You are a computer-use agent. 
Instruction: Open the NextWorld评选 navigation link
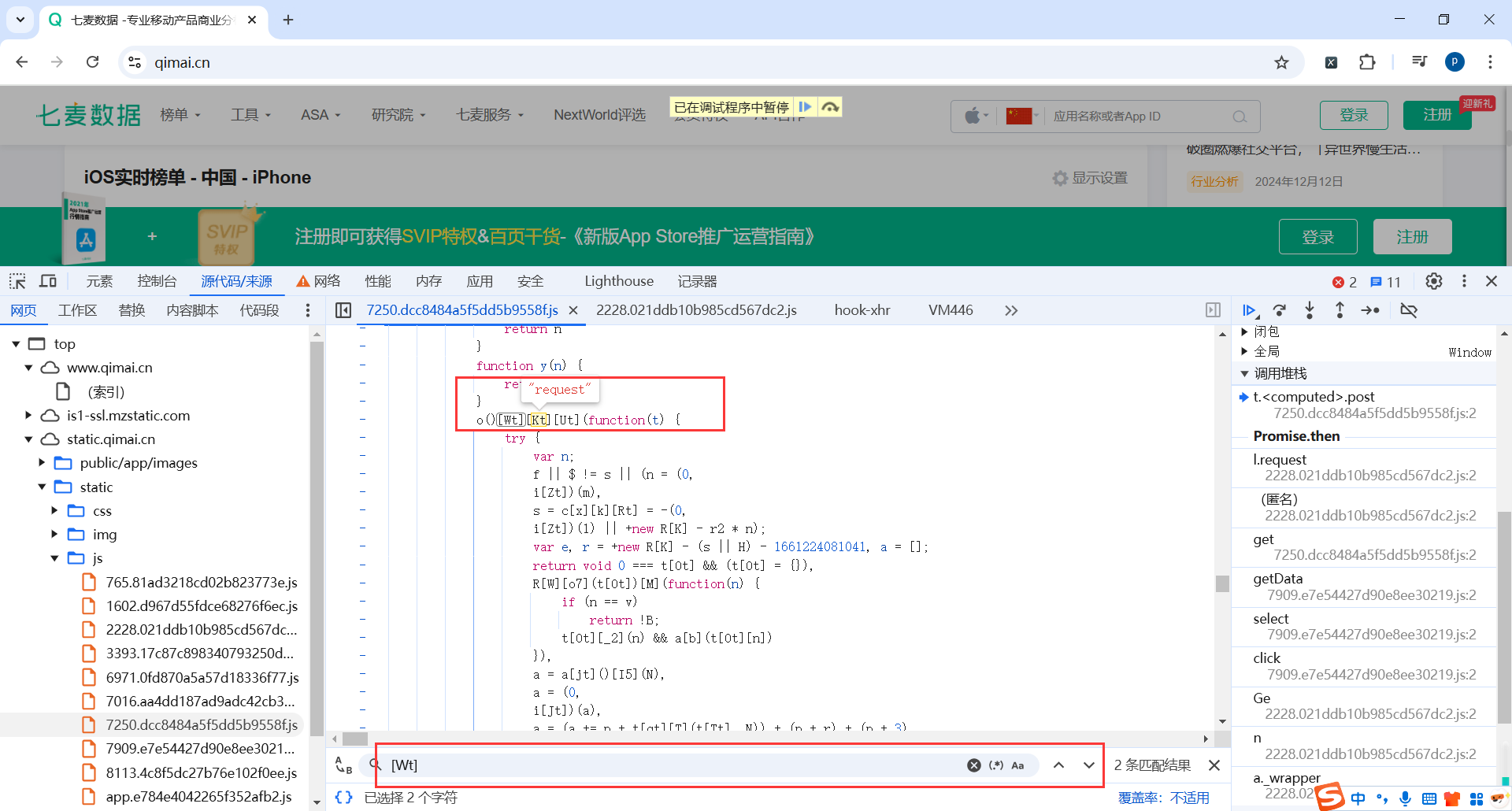pos(599,115)
